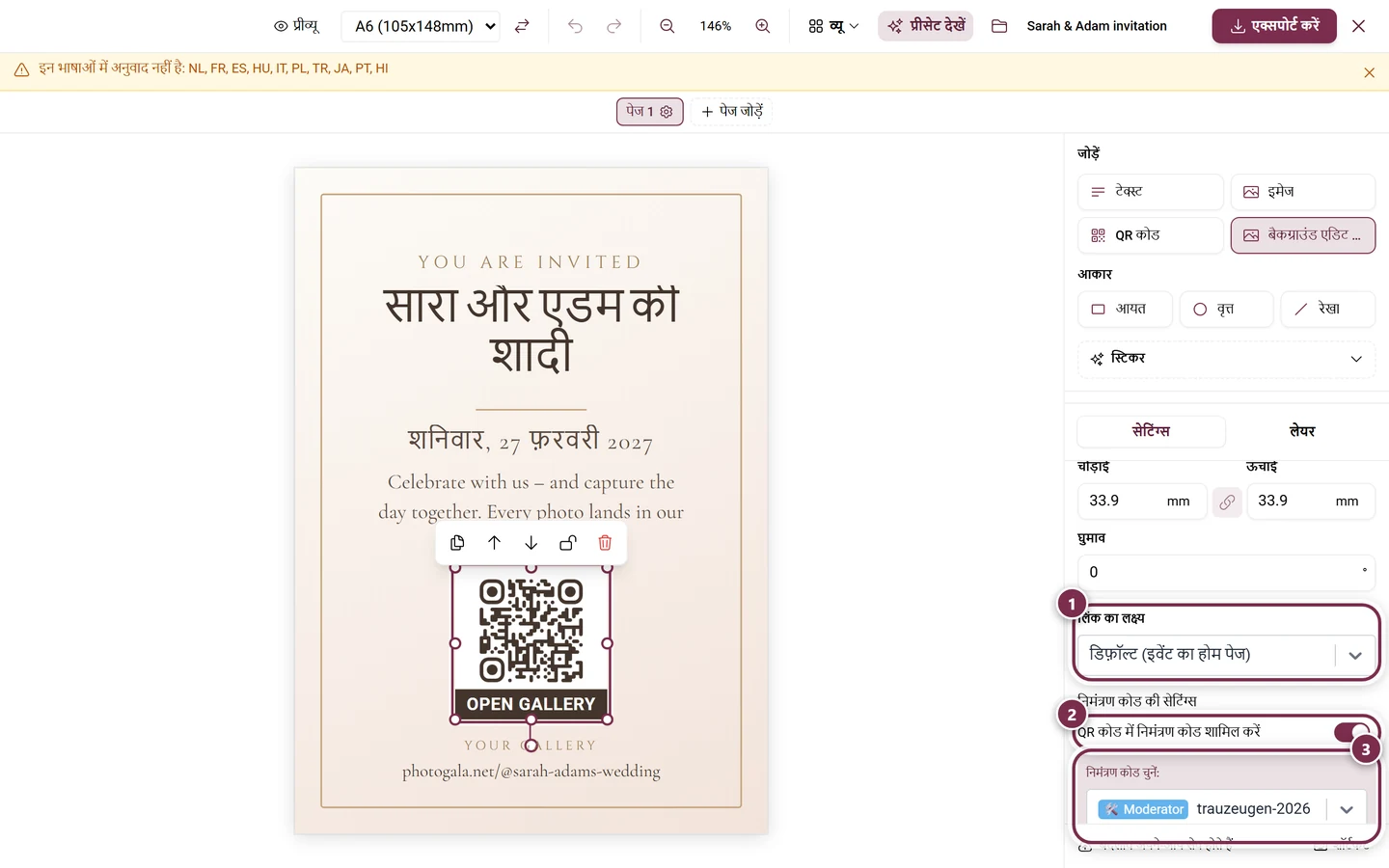1389x868 pixels.
Task: Click the folder icon beside project name
Action: point(999,26)
